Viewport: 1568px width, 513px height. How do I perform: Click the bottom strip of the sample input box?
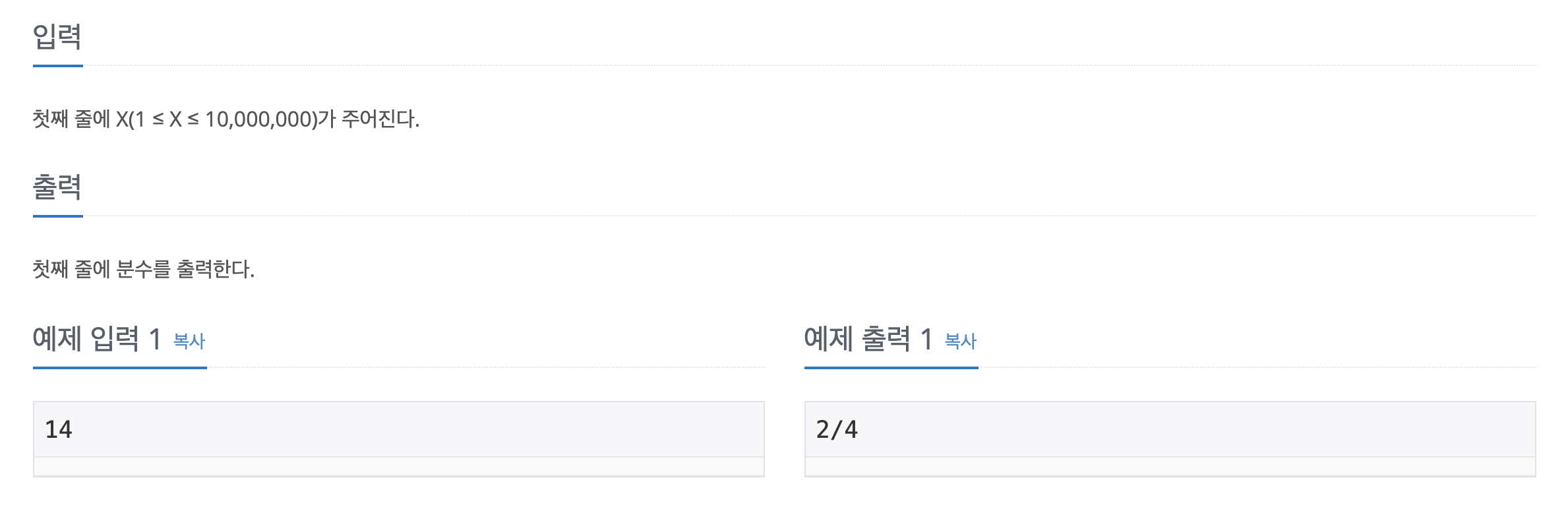[399, 466]
